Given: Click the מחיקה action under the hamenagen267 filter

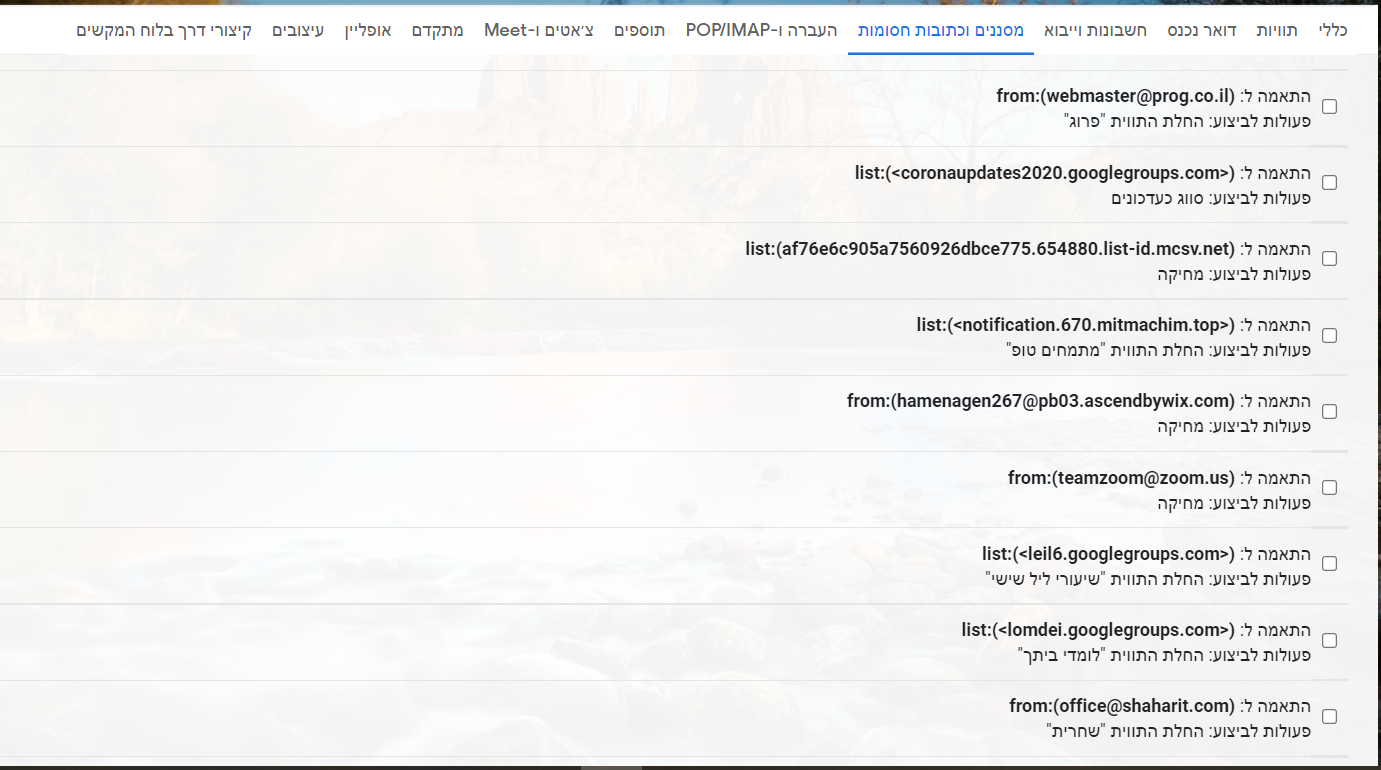Looking at the screenshot, I should 1235,426.
